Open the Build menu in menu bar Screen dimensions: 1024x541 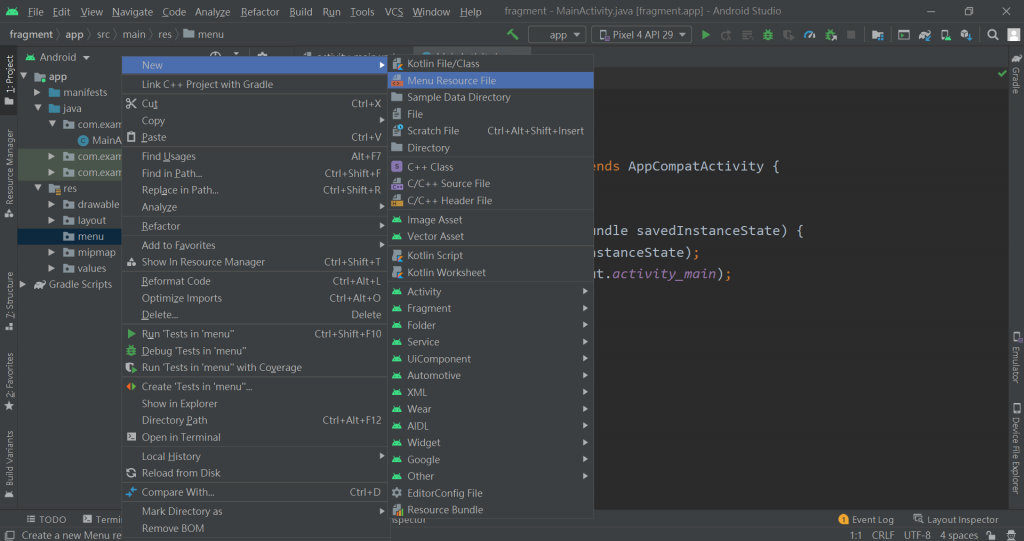[300, 12]
